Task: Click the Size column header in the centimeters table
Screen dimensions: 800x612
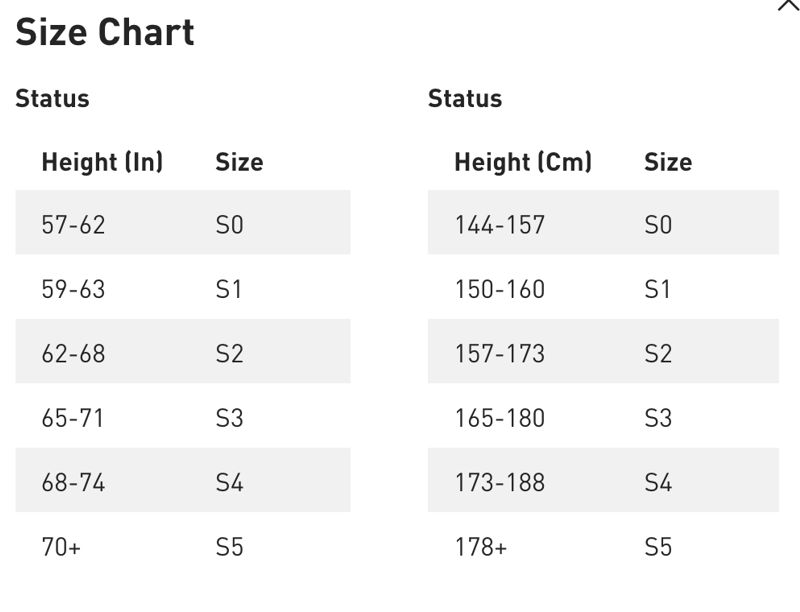Action: (668, 162)
